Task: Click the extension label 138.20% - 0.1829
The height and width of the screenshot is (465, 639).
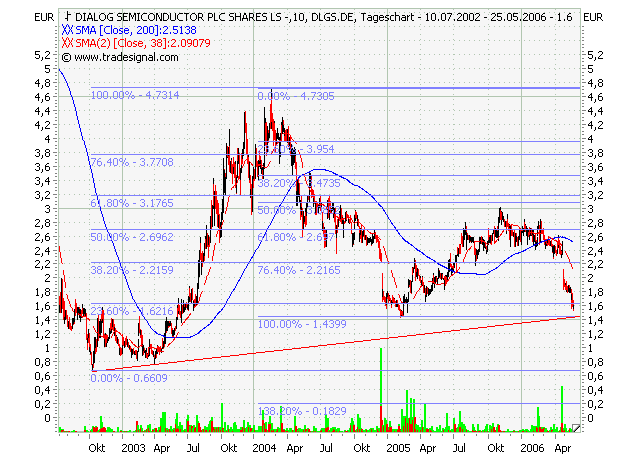Action: pos(302,411)
